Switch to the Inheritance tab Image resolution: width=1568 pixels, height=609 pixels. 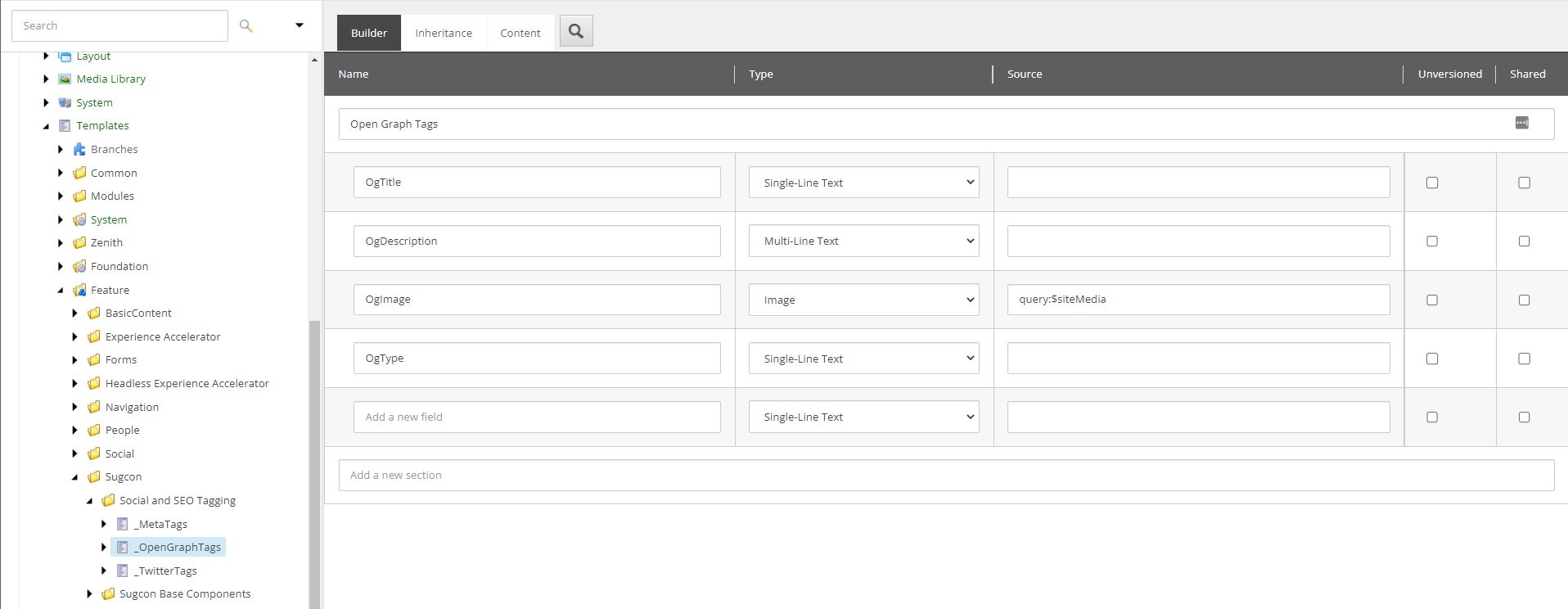tap(443, 34)
